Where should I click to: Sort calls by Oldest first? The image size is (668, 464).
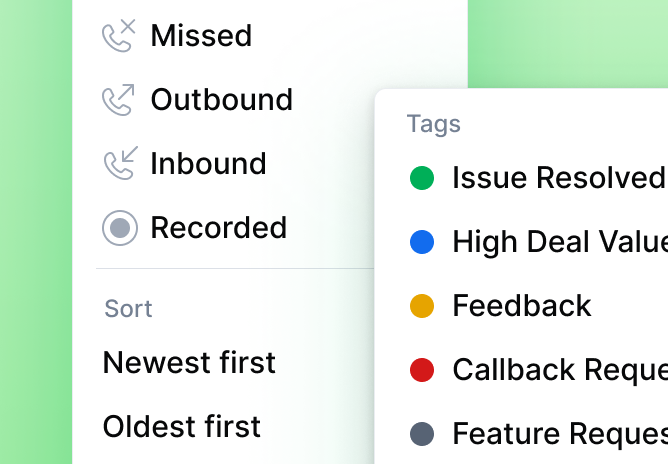click(x=181, y=426)
